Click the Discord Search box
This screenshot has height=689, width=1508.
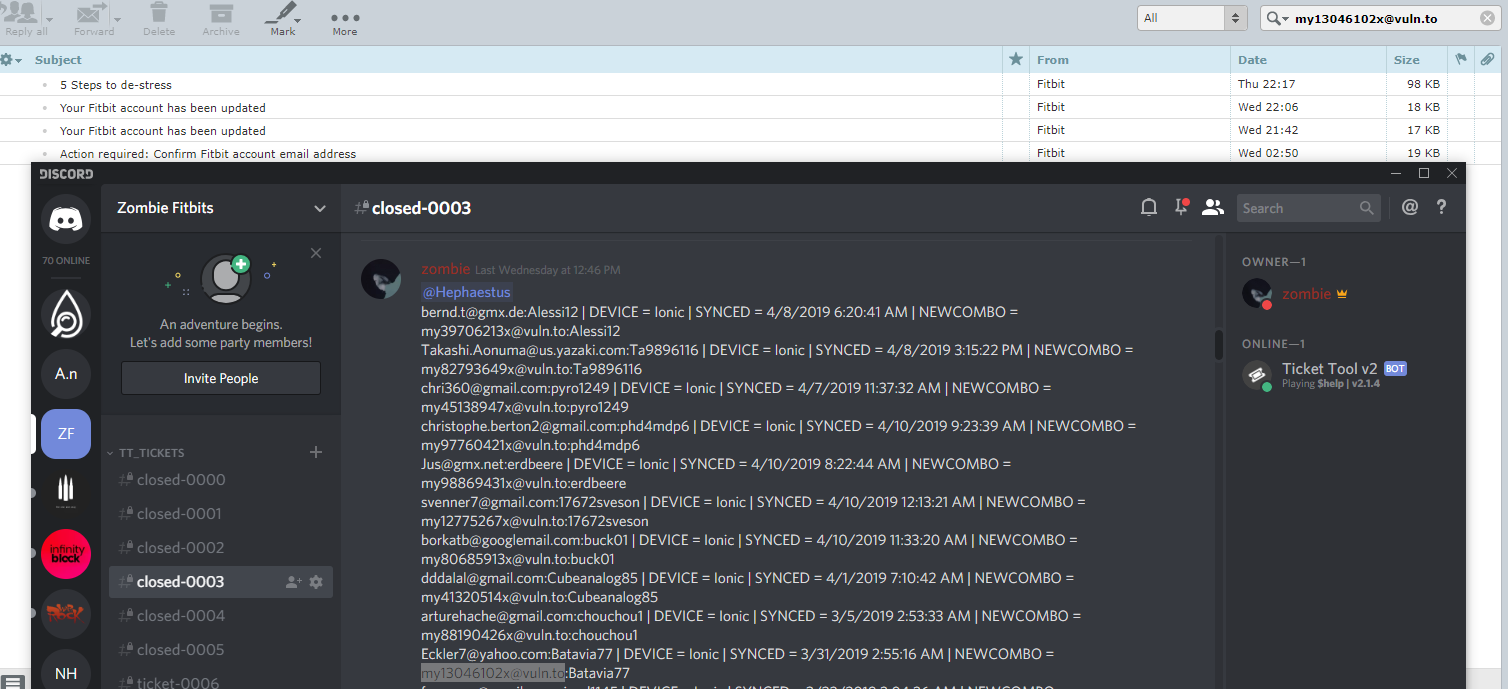[1308, 208]
